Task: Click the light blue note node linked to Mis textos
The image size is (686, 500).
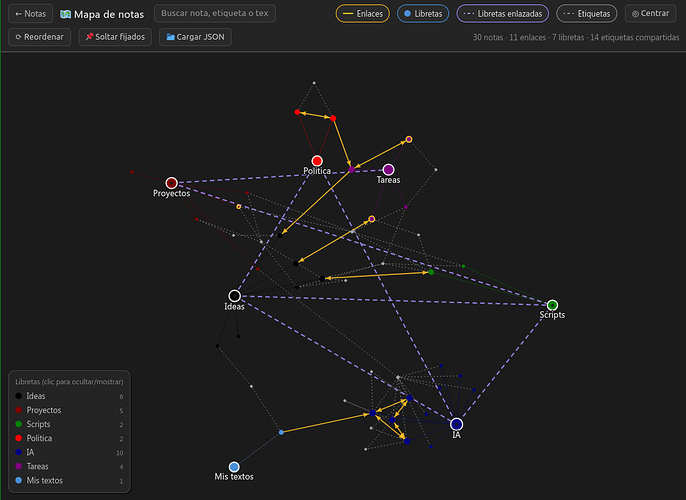Action: click(281, 432)
